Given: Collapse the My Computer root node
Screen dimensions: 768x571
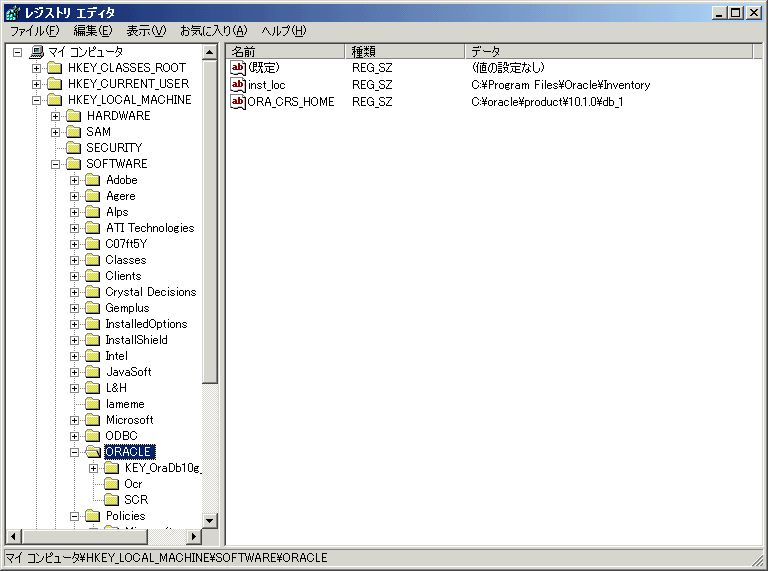Looking at the screenshot, I should point(18,52).
